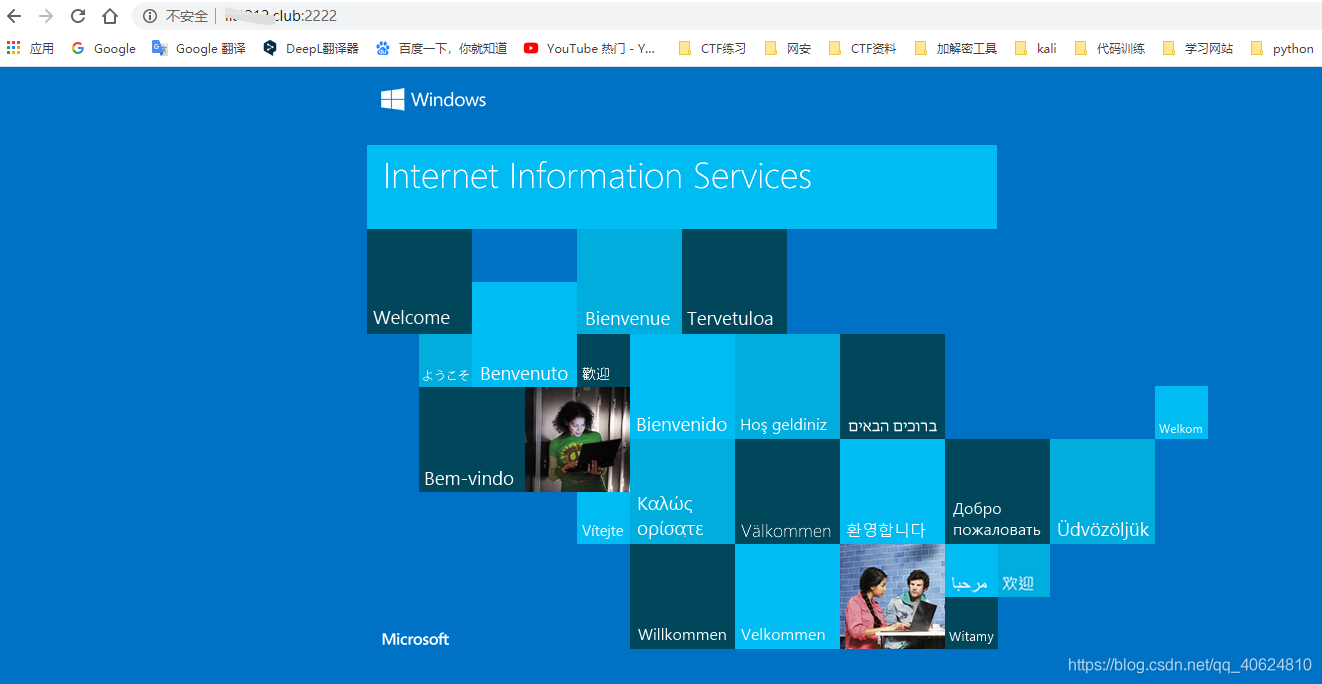Screen dimensions: 1322x684
Task: Click the 欢迎 tile
Action: coord(1024,570)
